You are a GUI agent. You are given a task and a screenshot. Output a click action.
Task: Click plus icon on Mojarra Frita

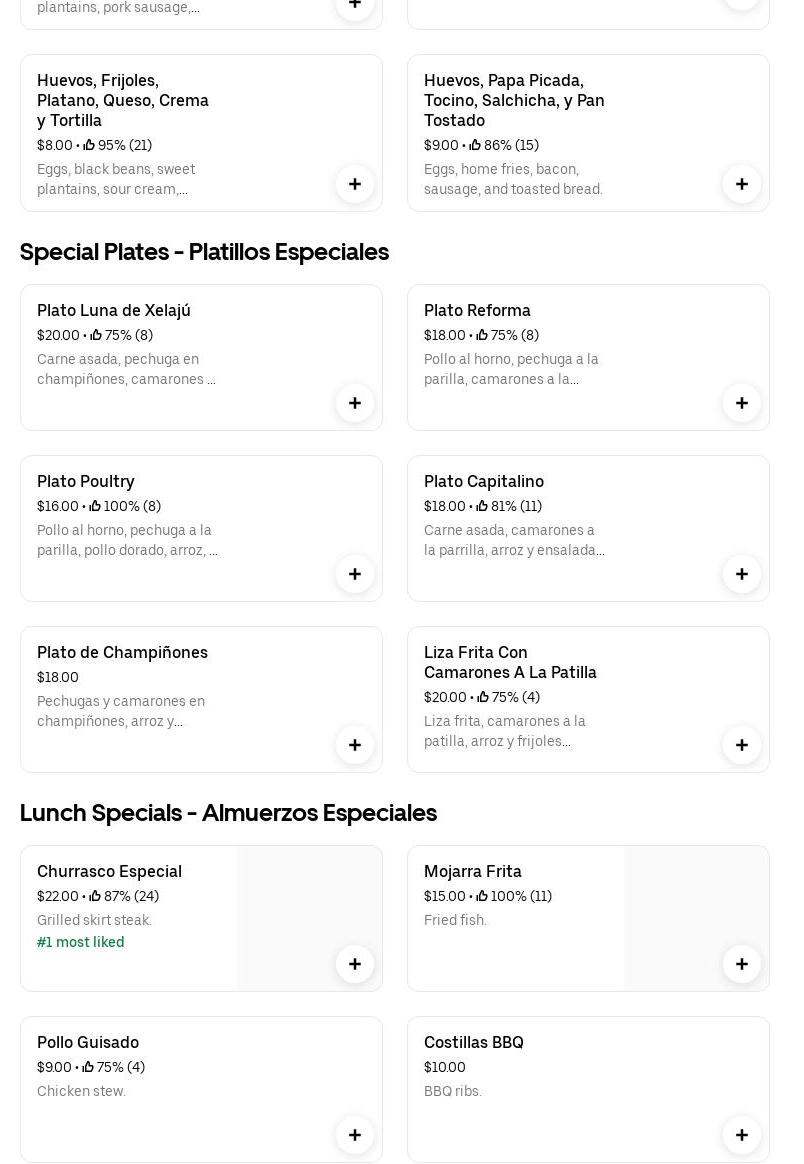pos(742,964)
